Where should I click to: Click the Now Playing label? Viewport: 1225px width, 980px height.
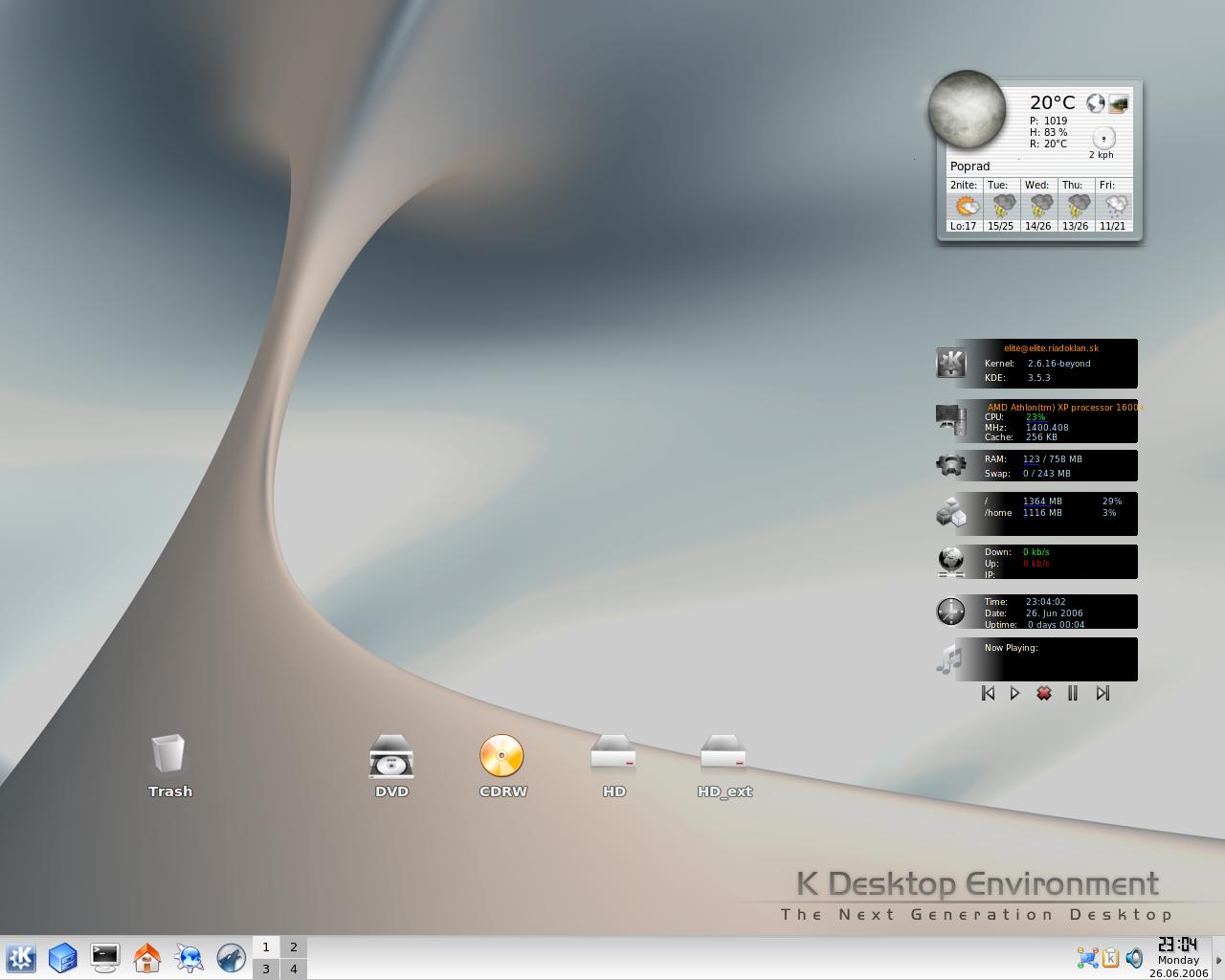click(x=1011, y=648)
